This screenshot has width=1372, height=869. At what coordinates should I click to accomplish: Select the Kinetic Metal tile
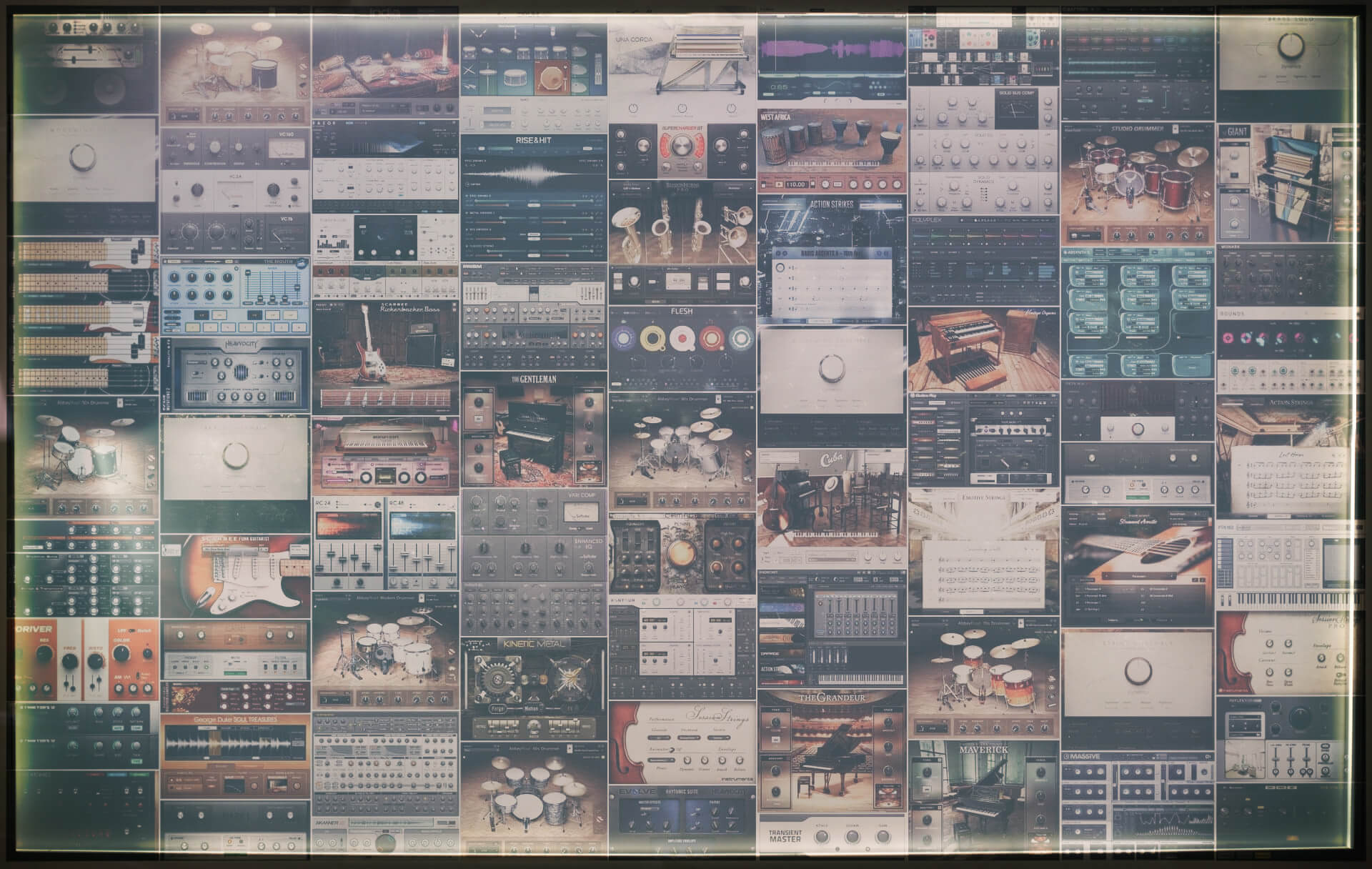click(x=534, y=687)
